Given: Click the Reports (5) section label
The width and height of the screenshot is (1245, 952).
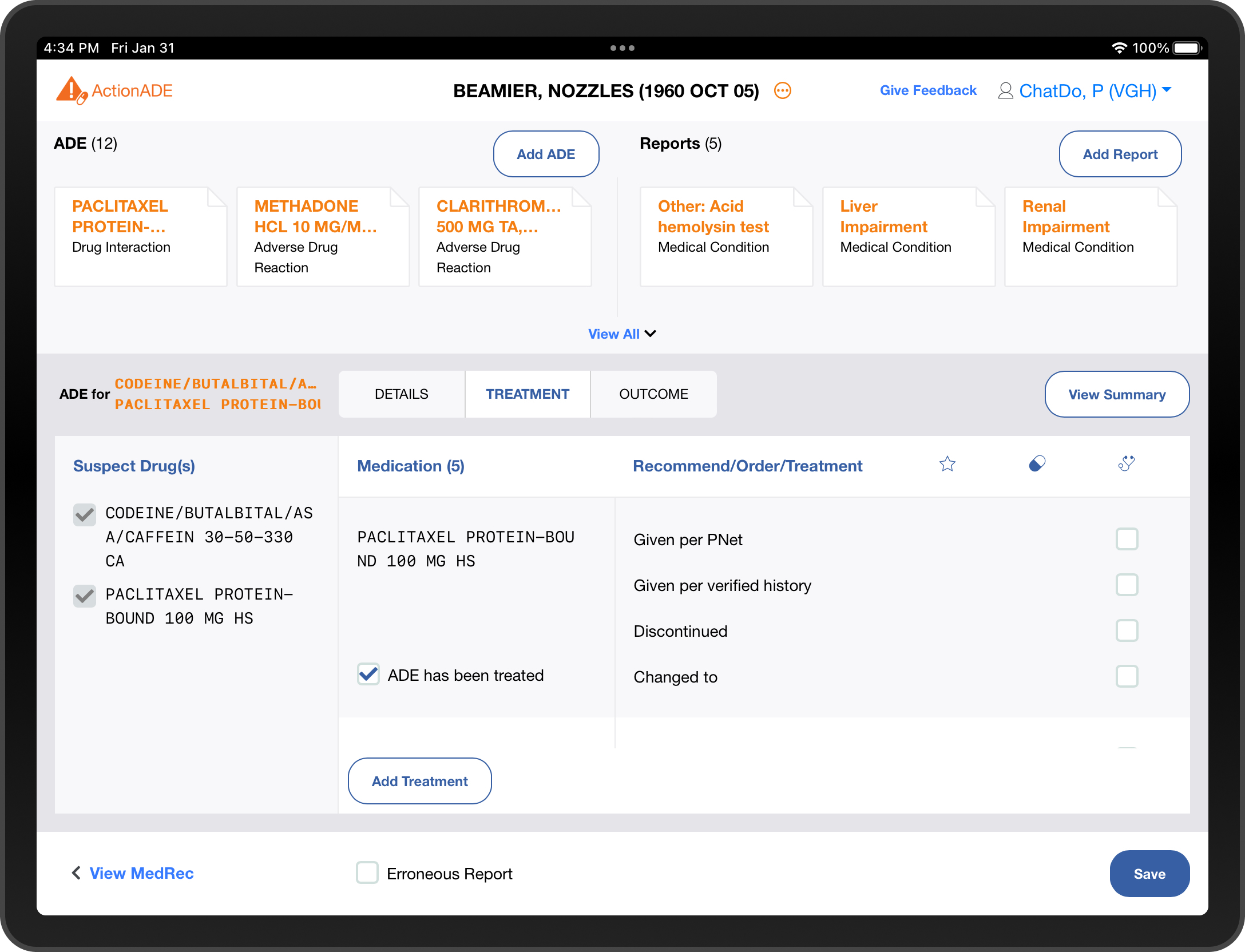Looking at the screenshot, I should (680, 143).
